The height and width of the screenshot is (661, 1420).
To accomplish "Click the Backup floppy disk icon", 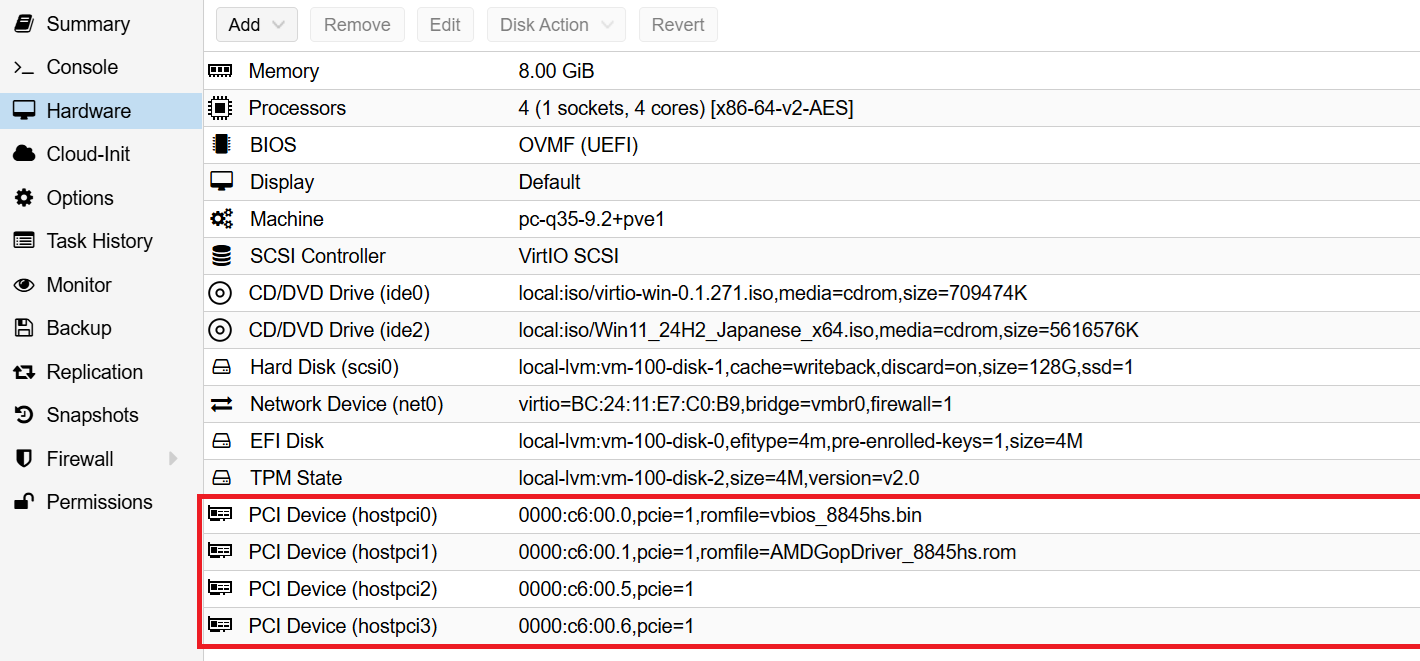I will click(x=24, y=328).
